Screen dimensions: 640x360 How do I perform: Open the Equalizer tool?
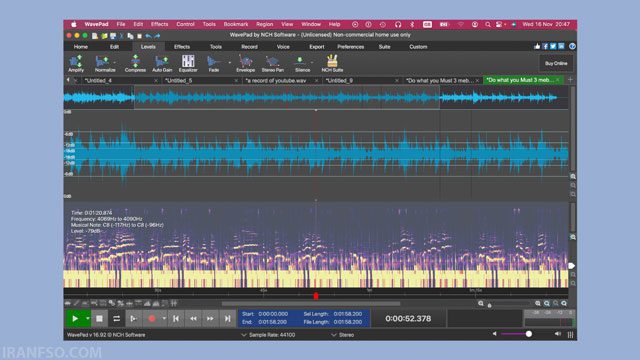pyautogui.click(x=188, y=63)
